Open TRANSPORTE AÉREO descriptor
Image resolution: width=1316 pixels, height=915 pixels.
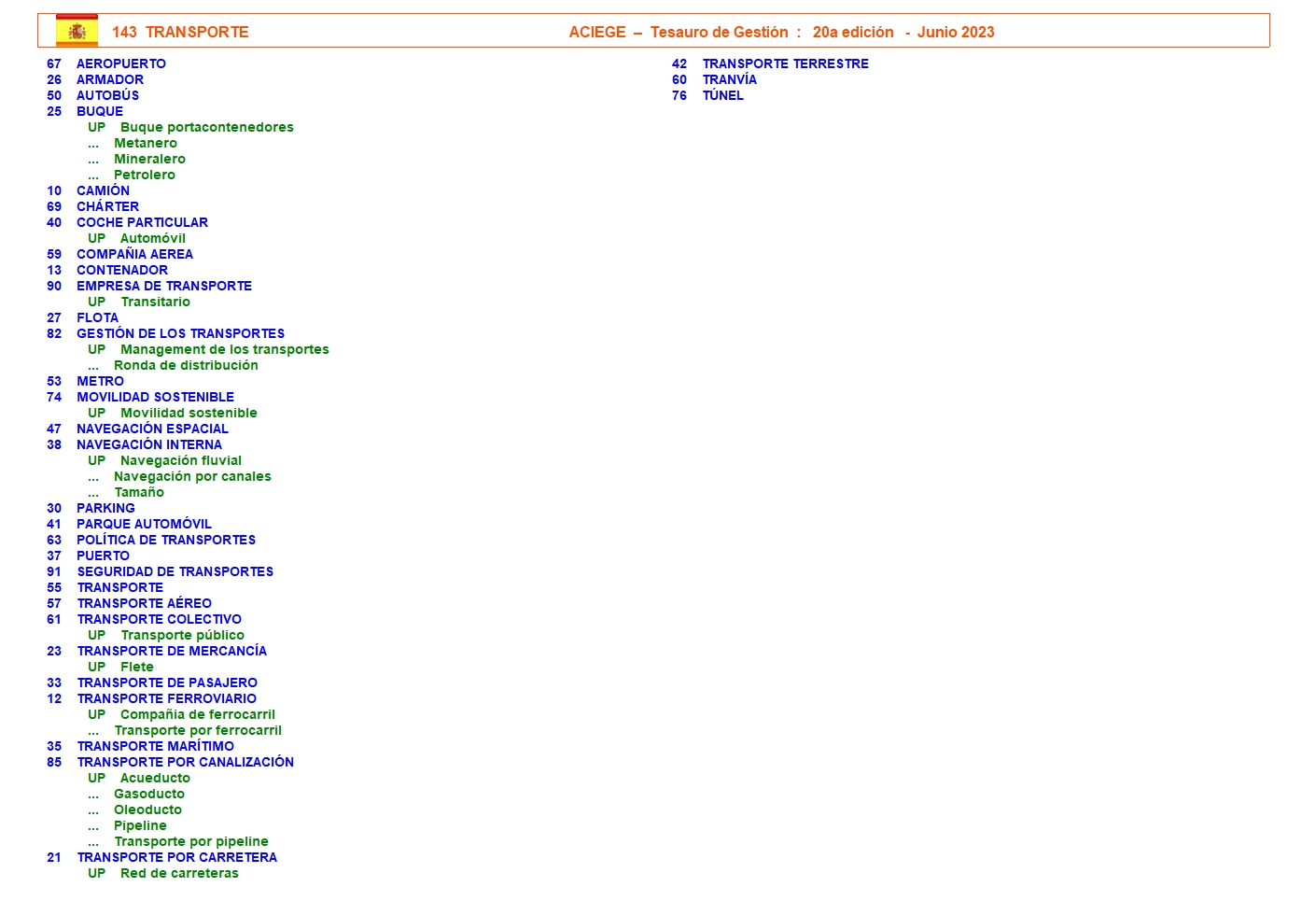pos(145,603)
